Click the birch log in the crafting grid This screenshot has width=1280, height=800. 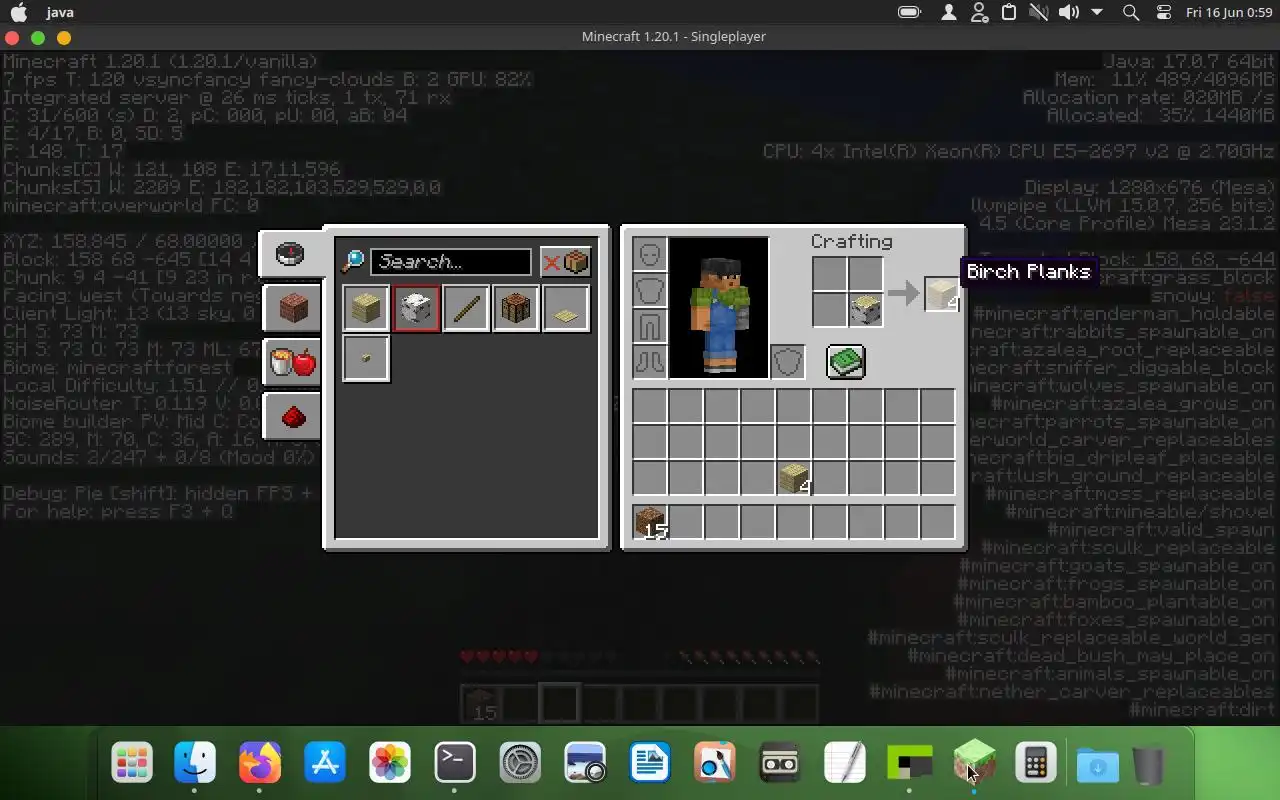tap(866, 310)
